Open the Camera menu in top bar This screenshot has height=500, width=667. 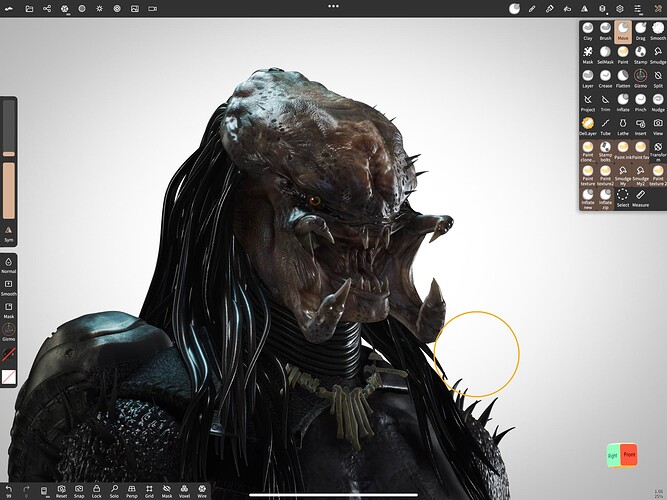pos(152,9)
